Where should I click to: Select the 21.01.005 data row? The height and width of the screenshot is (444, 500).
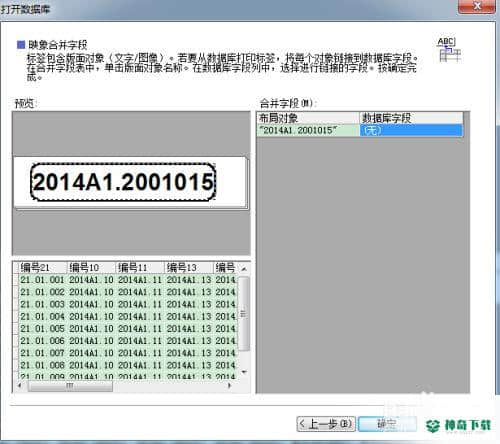127,328
